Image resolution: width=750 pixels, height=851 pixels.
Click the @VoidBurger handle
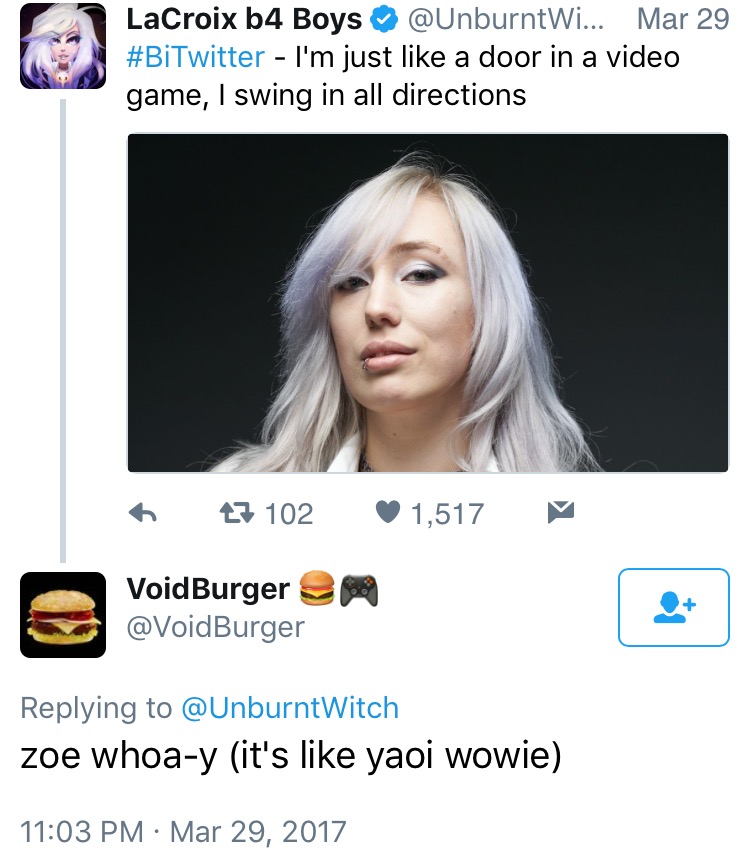click(215, 627)
